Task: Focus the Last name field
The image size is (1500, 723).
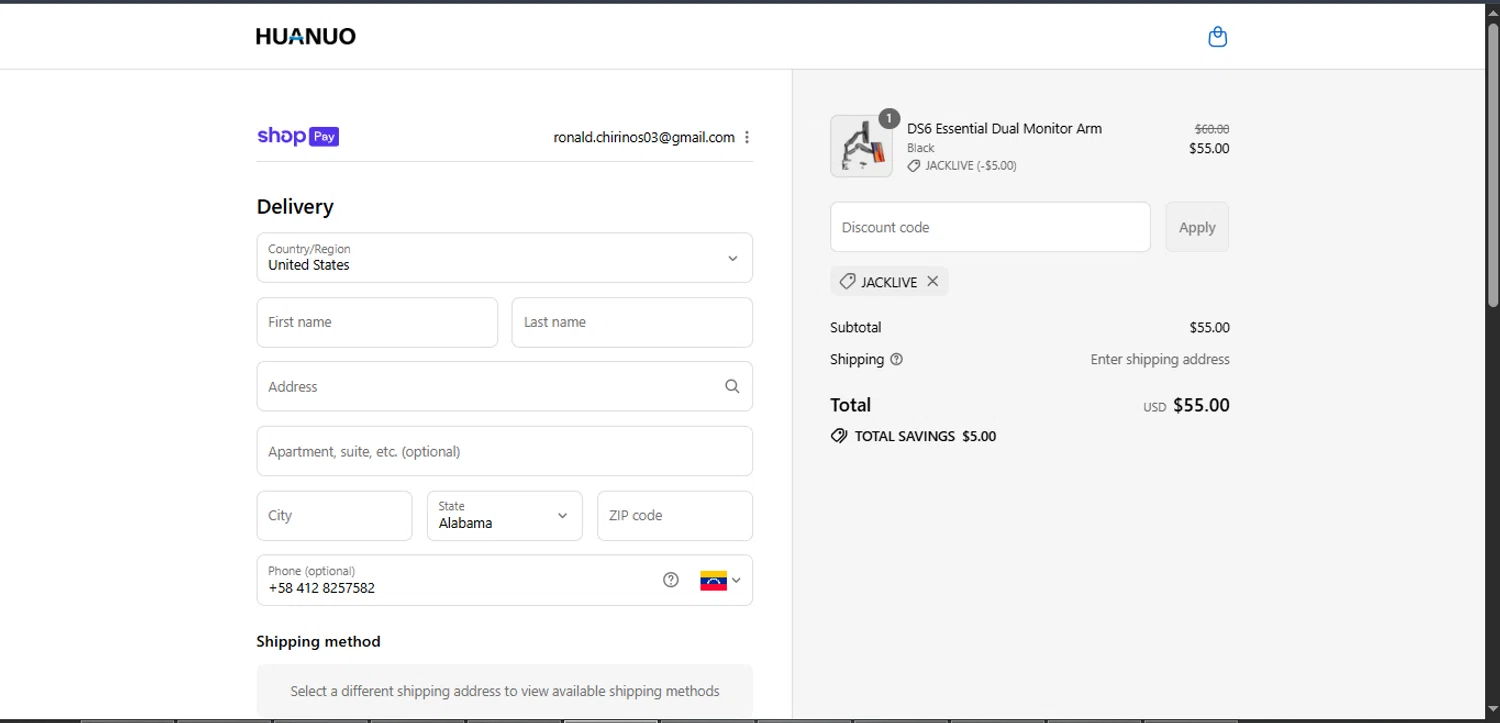Action: click(x=632, y=322)
